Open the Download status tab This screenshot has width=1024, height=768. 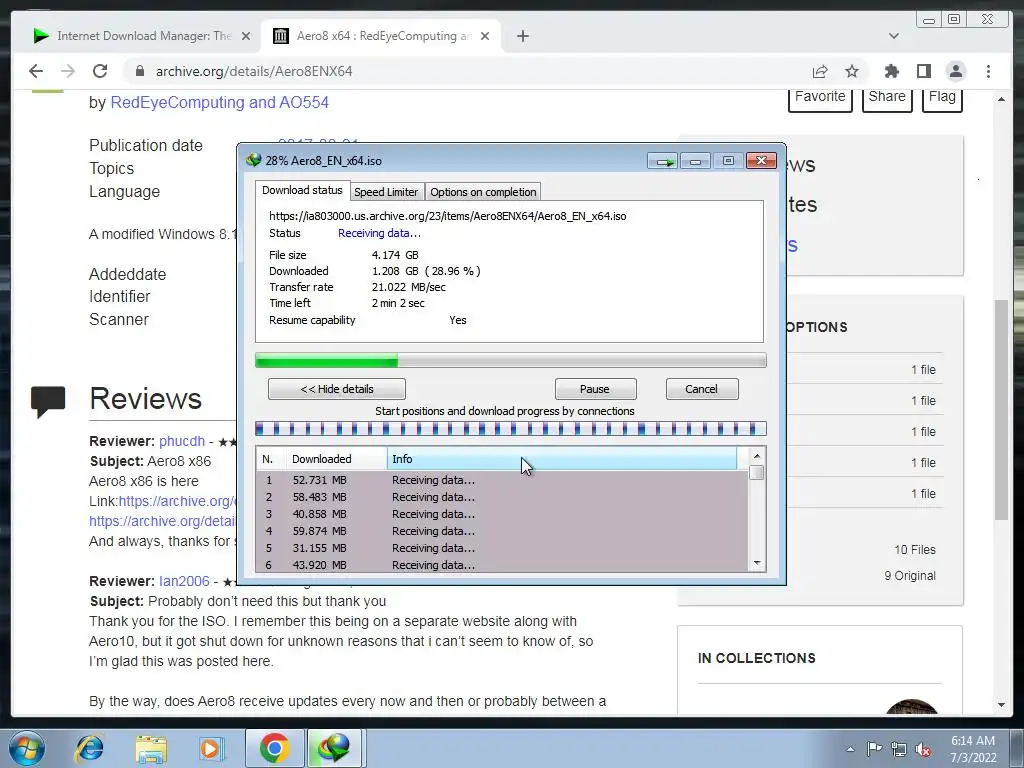click(302, 190)
